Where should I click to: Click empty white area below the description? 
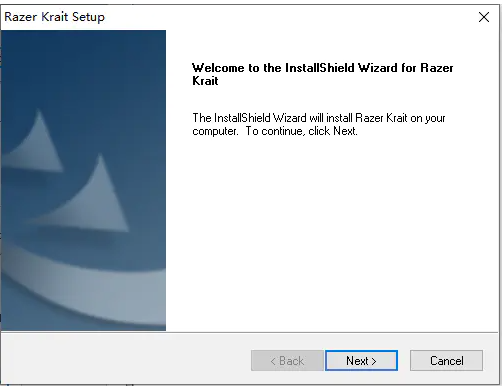333,233
